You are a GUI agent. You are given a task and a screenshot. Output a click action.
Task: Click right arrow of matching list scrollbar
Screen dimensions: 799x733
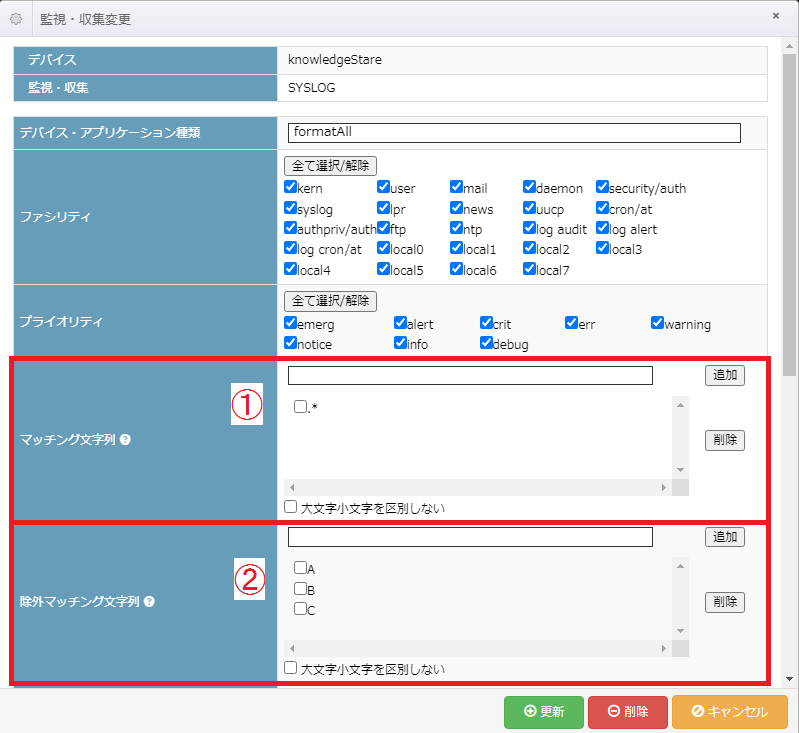tap(663, 487)
